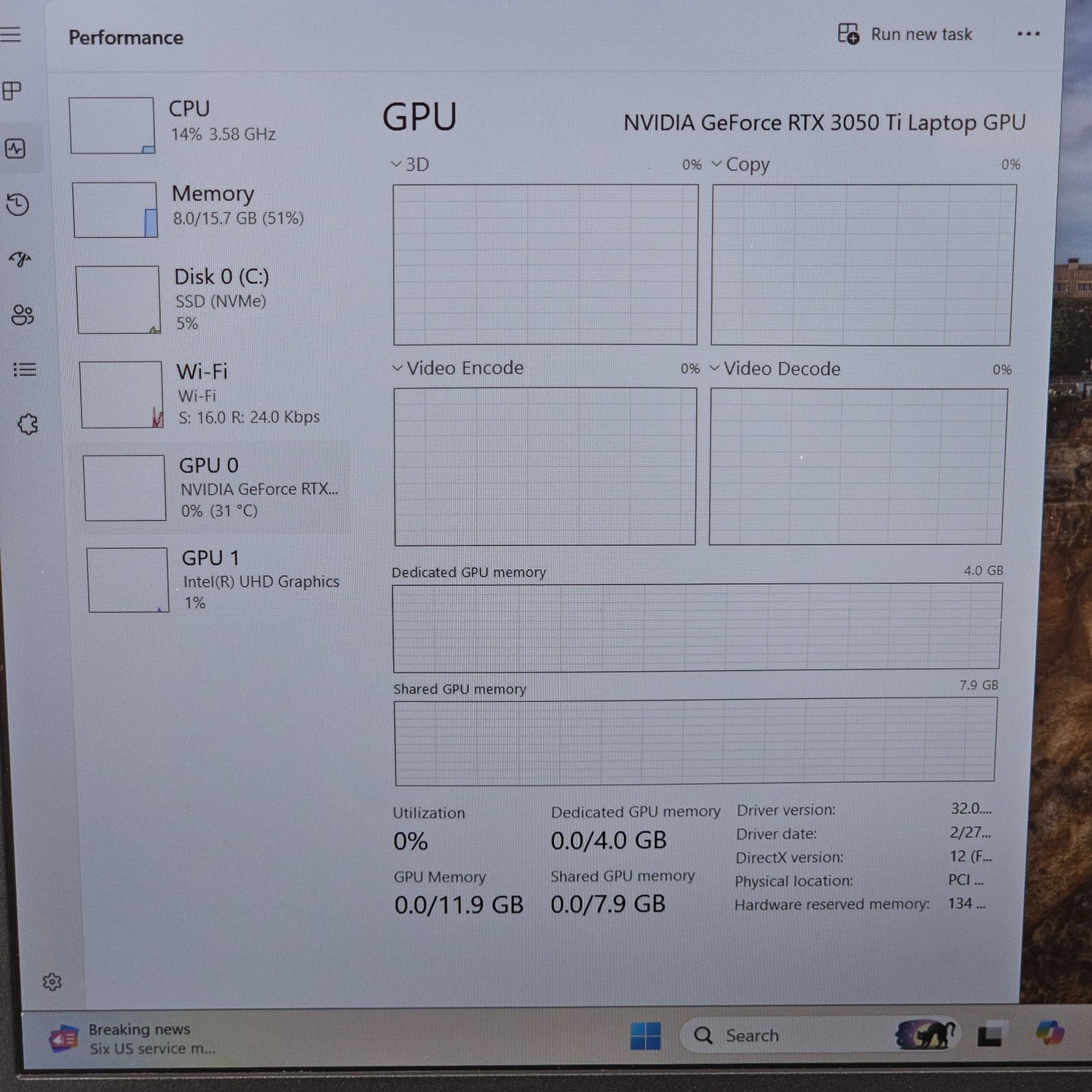Click the Wi-Fi activity graph thumbnail
Screen dimensions: 1092x1092
[122, 394]
